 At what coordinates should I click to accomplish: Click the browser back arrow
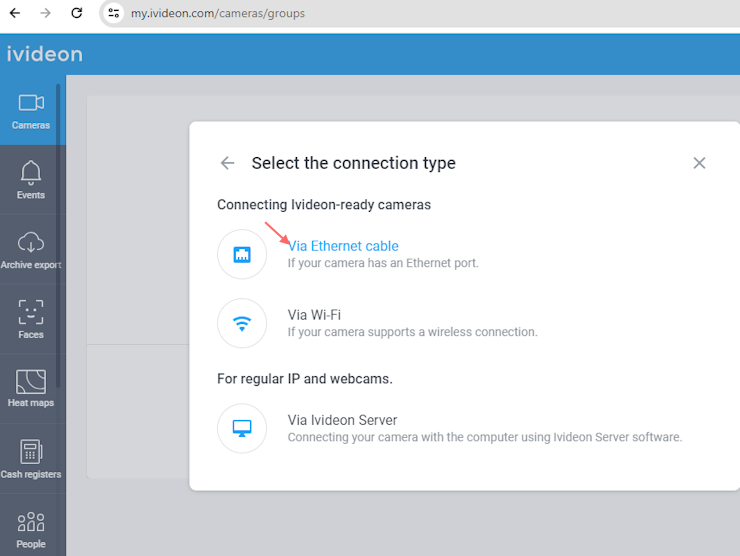[x=15, y=13]
